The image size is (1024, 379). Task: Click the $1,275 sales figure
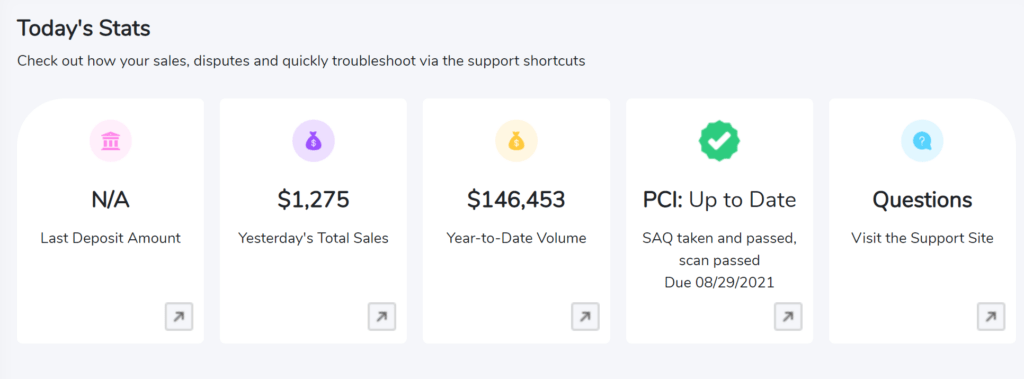point(313,200)
